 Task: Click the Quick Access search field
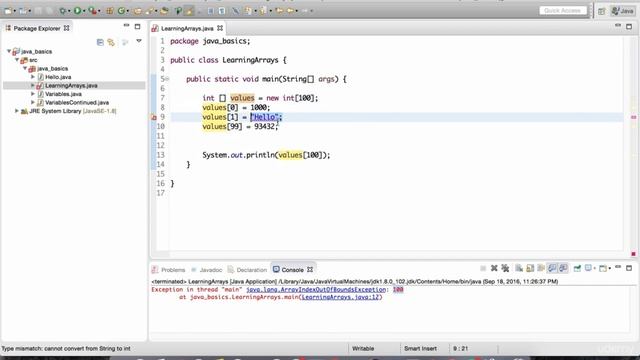(563, 11)
